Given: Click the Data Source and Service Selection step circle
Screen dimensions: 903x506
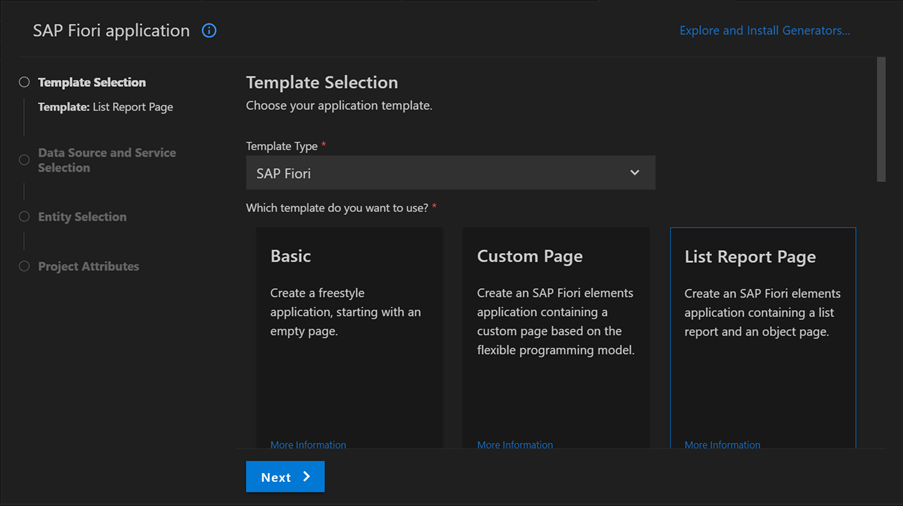Looking at the screenshot, I should click(x=24, y=160).
